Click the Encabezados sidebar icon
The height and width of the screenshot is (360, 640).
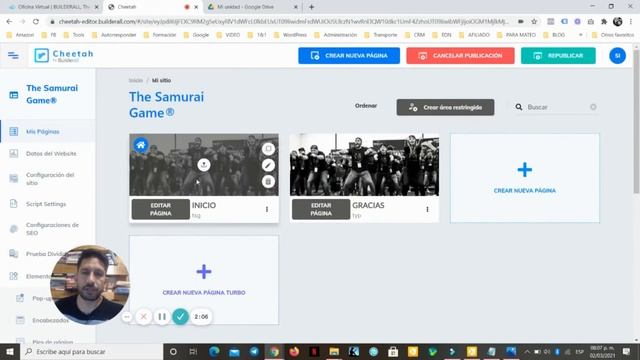pos(20,320)
